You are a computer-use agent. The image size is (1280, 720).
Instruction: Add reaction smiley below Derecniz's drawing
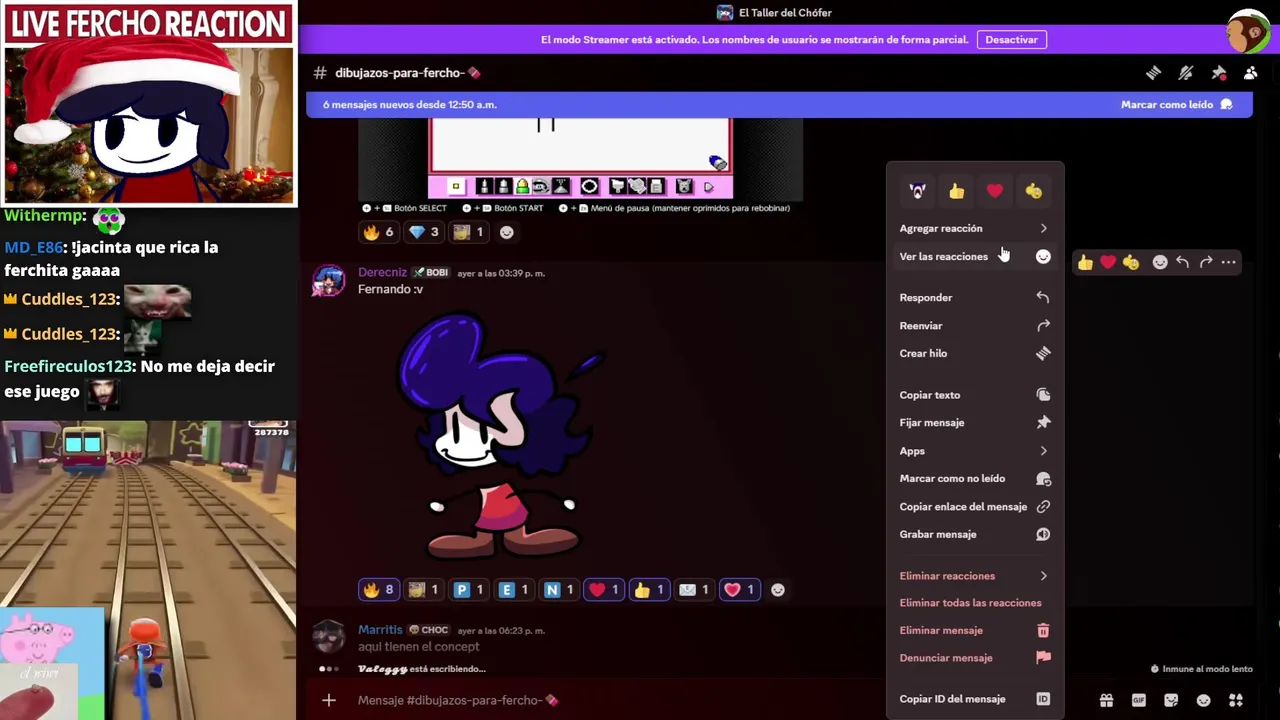coord(778,590)
